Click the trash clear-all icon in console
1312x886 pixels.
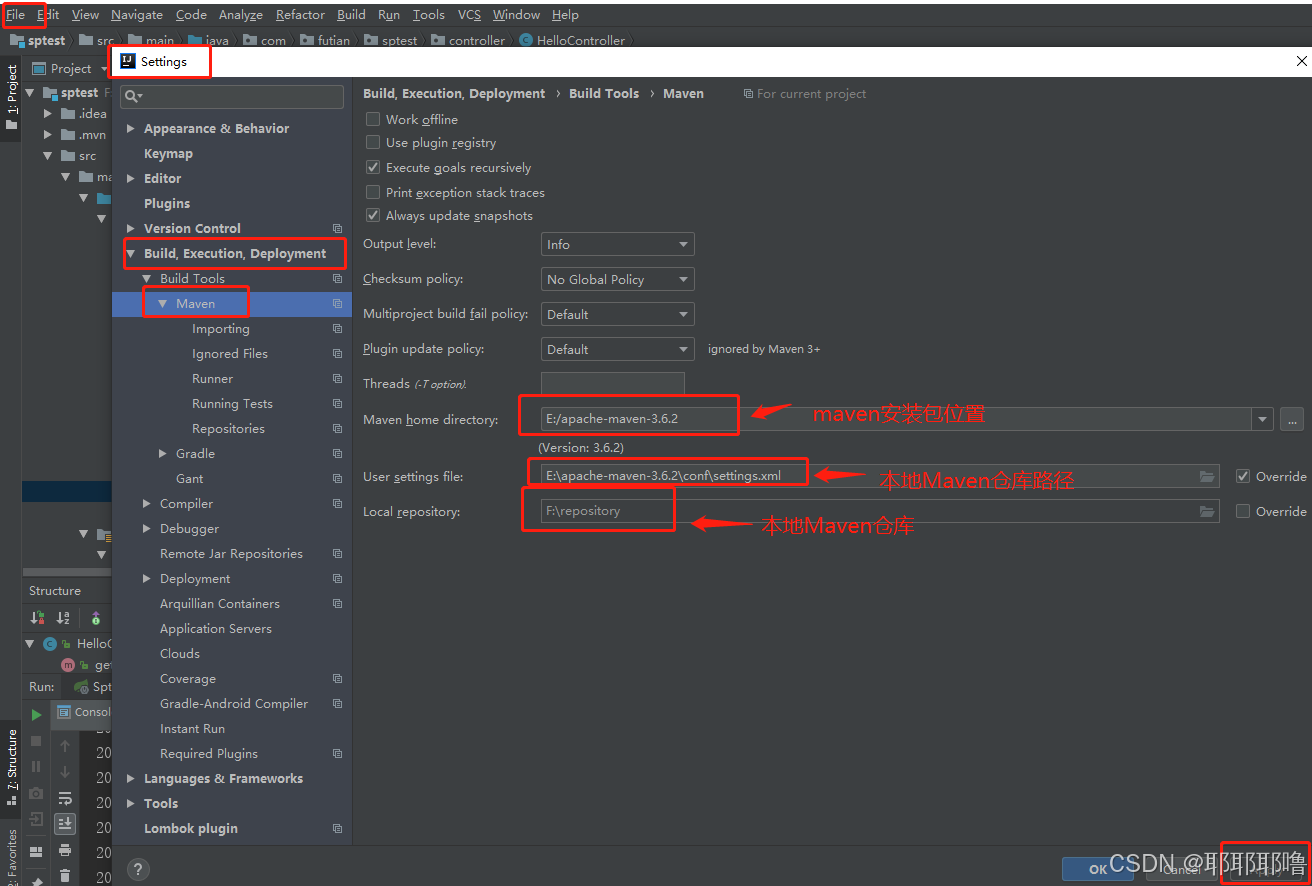[x=65, y=876]
